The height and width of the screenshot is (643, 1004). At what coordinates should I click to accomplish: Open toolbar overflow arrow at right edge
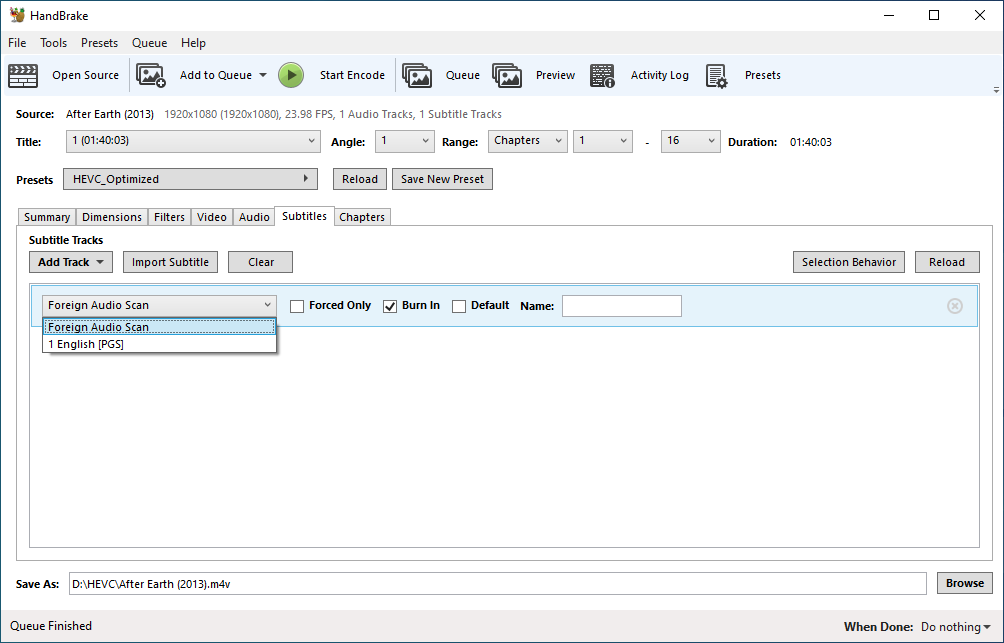[x=996, y=90]
